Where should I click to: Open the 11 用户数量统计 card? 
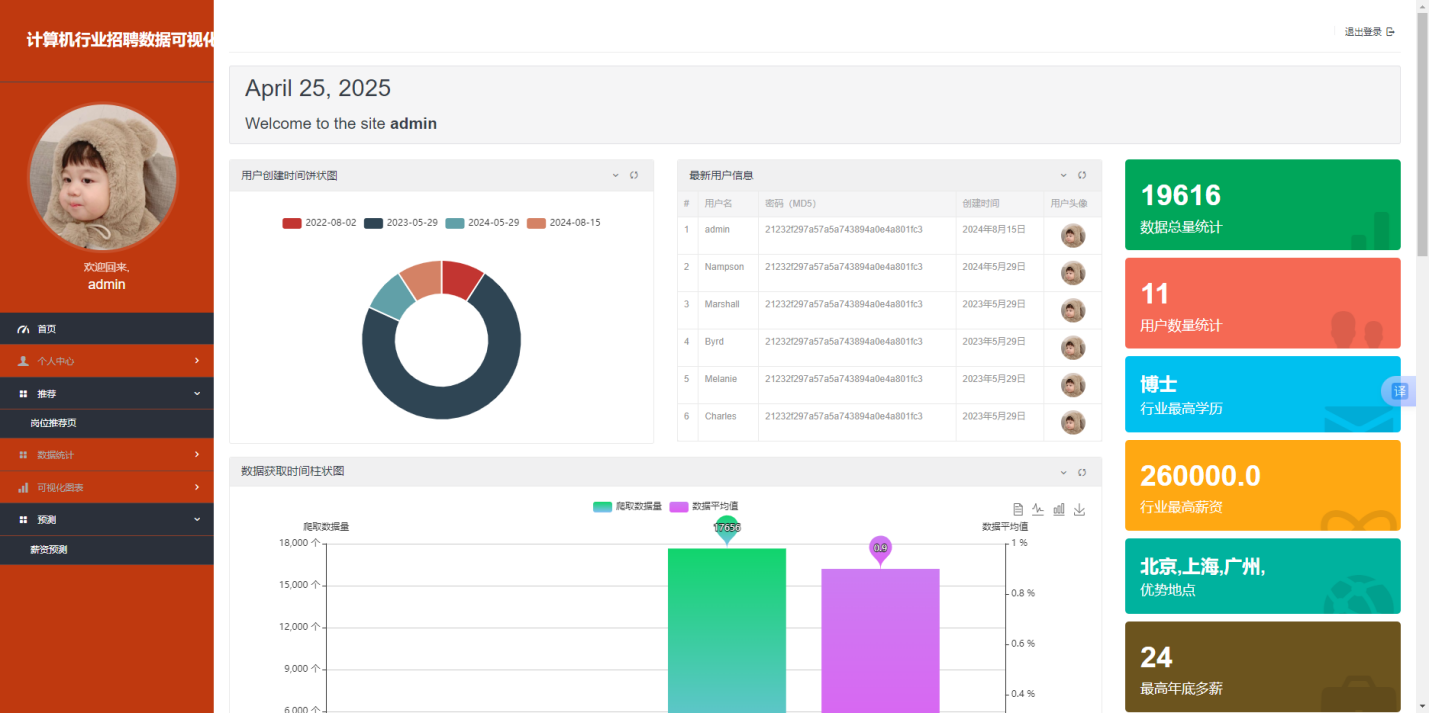[x=1263, y=303]
